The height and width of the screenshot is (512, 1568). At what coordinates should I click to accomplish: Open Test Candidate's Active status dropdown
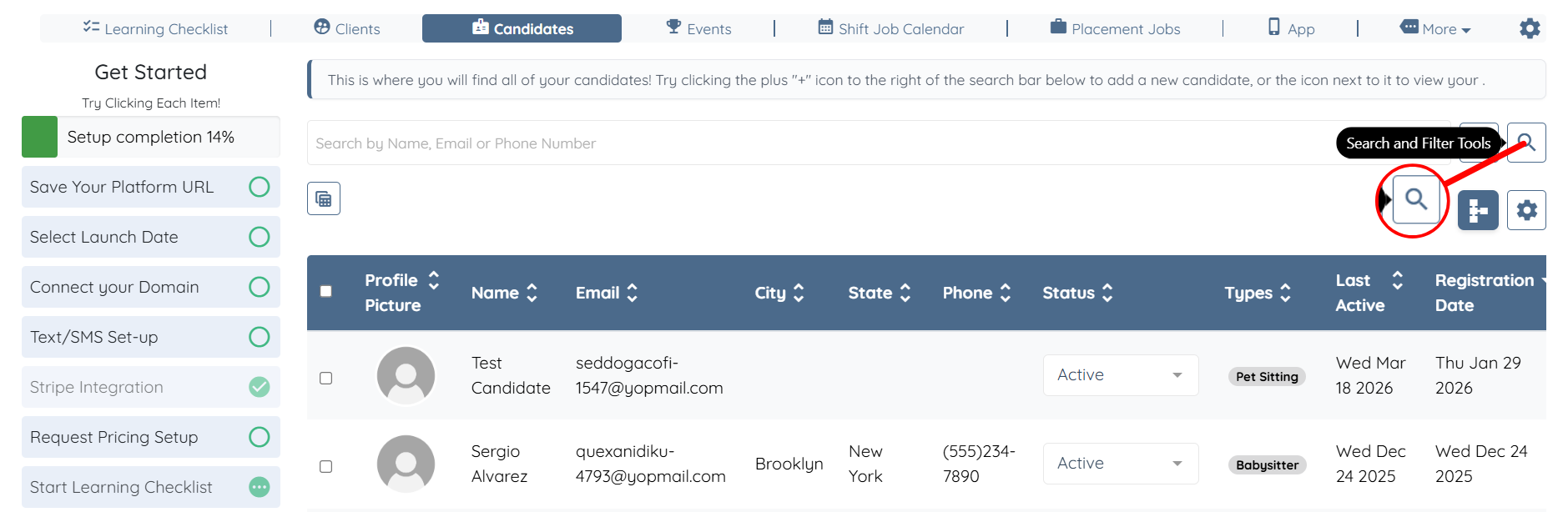coord(1120,375)
